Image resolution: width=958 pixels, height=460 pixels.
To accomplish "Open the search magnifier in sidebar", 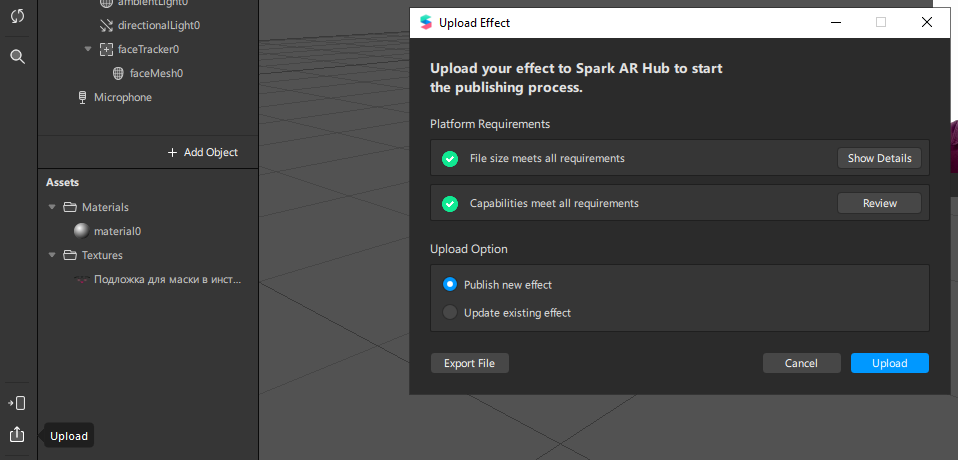I will tap(18, 57).
